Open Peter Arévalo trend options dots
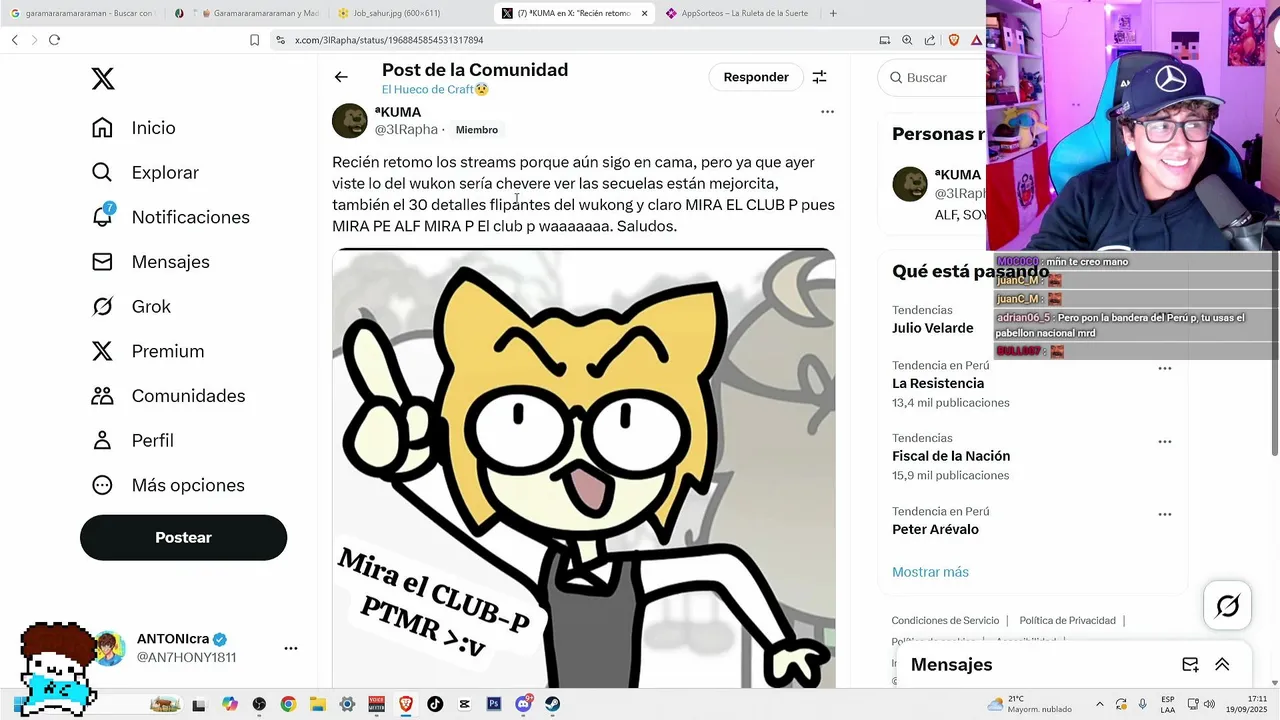Screen dimensions: 1280x720 [1165, 515]
